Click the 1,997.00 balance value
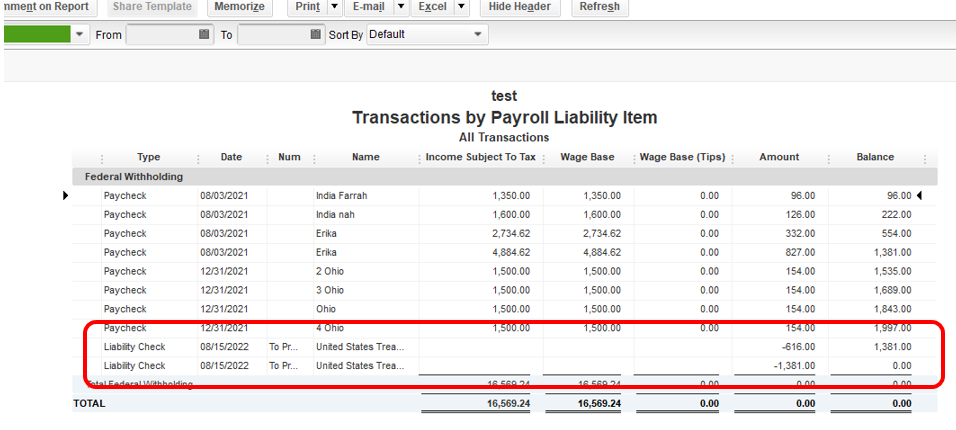956x430 pixels. (x=891, y=328)
